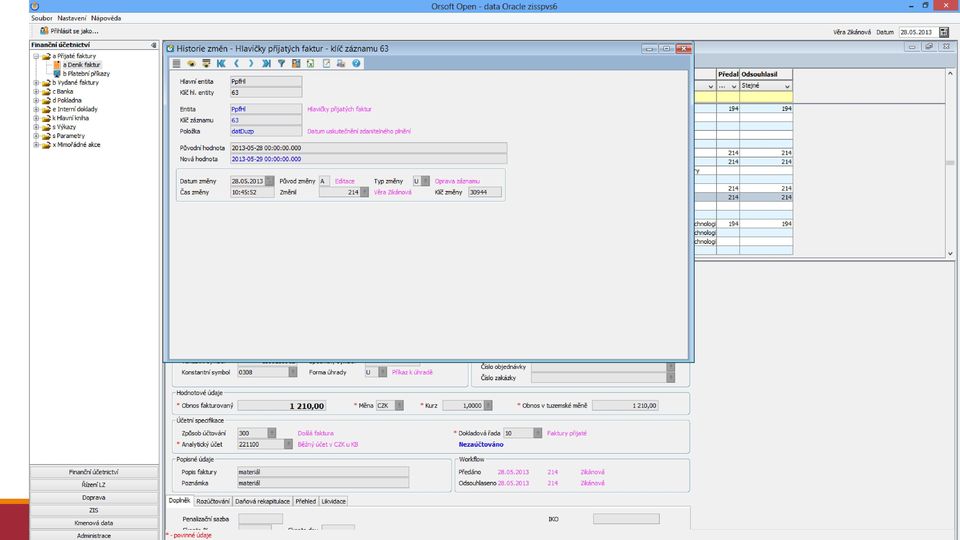Open the Doprava module button
This screenshot has height=540, width=960.
[x=94, y=497]
